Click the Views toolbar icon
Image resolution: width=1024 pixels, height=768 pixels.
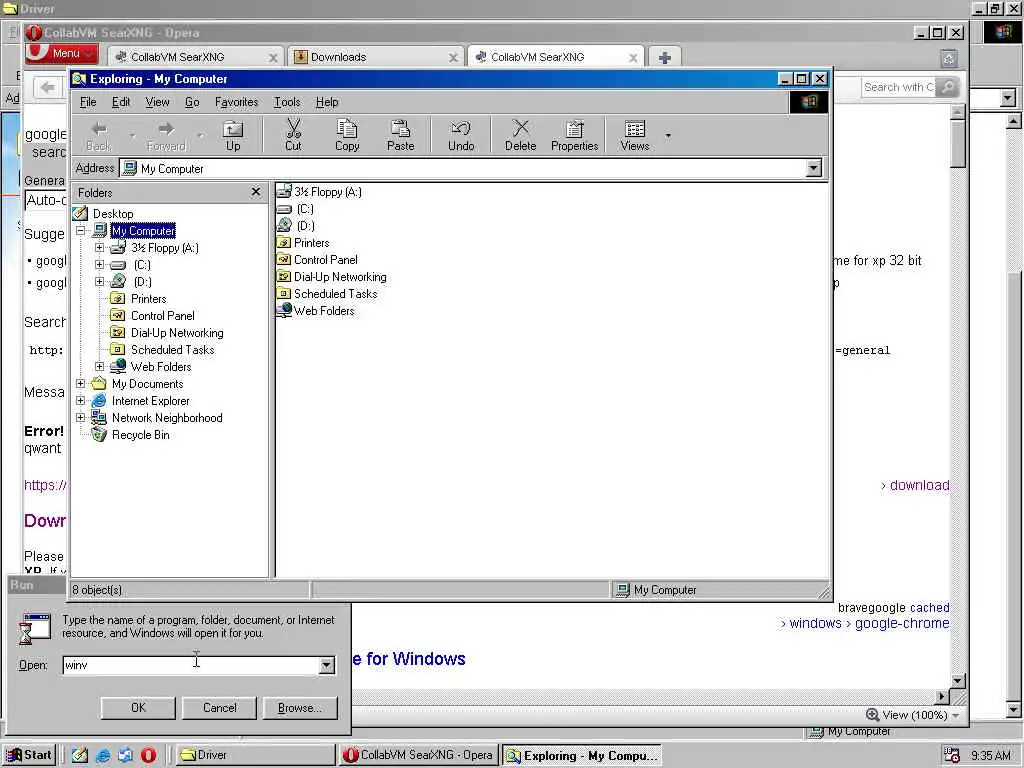[x=635, y=135]
